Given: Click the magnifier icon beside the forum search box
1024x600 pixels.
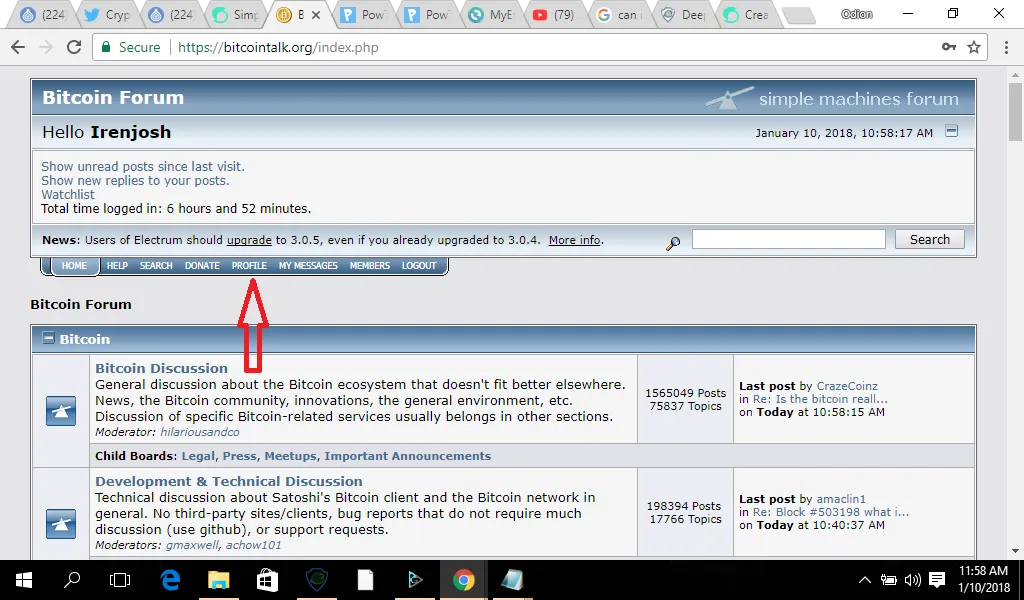Looking at the screenshot, I should tap(673, 244).
